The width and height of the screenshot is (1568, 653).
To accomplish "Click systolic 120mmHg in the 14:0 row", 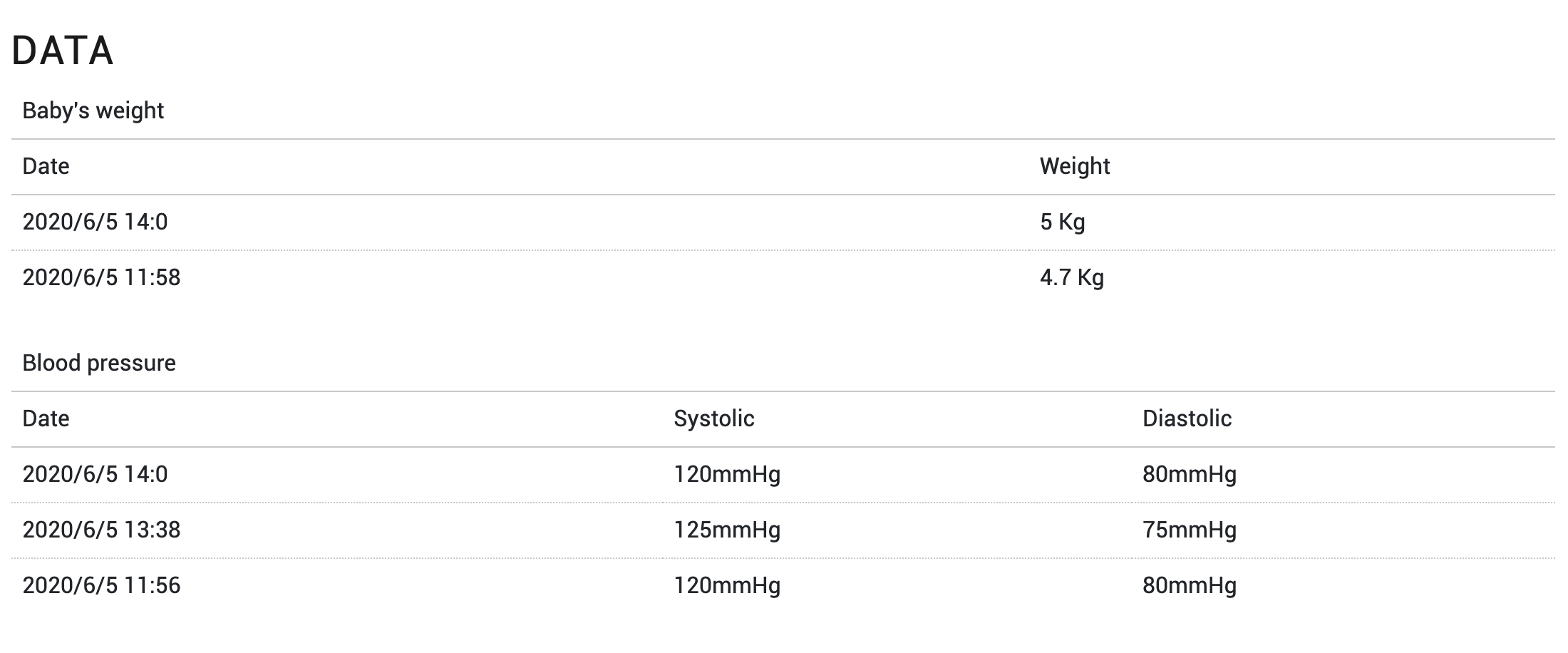I will click(727, 474).
